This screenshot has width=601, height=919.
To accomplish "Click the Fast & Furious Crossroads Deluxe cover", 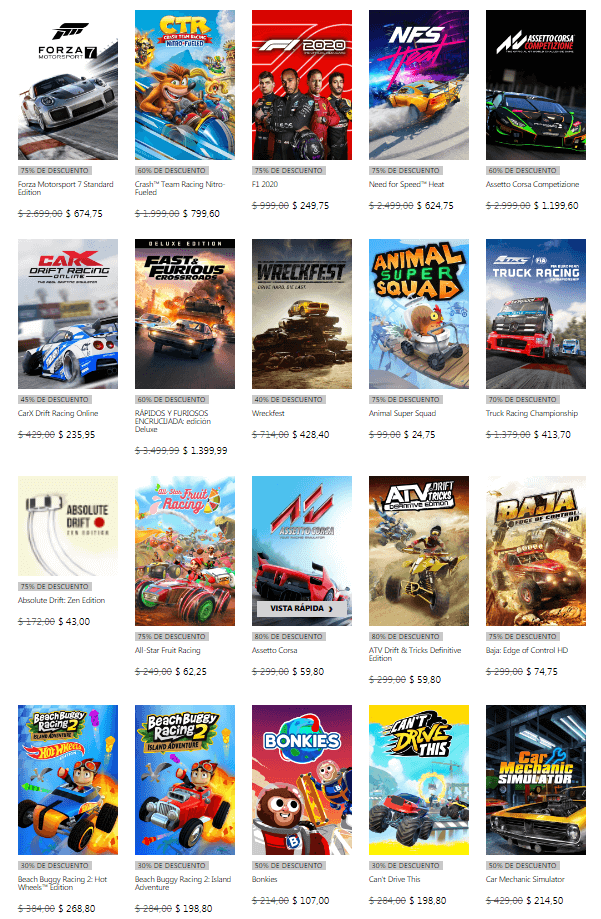I will tap(185, 314).
